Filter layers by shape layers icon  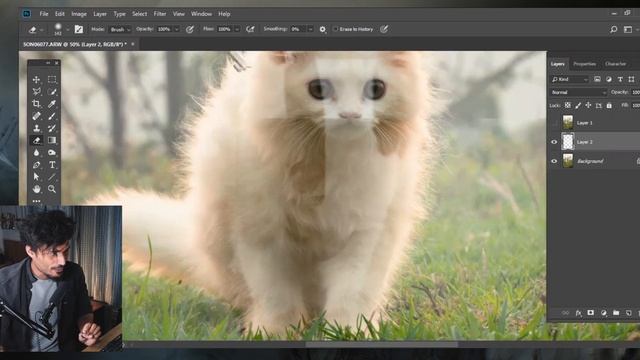pos(631,79)
